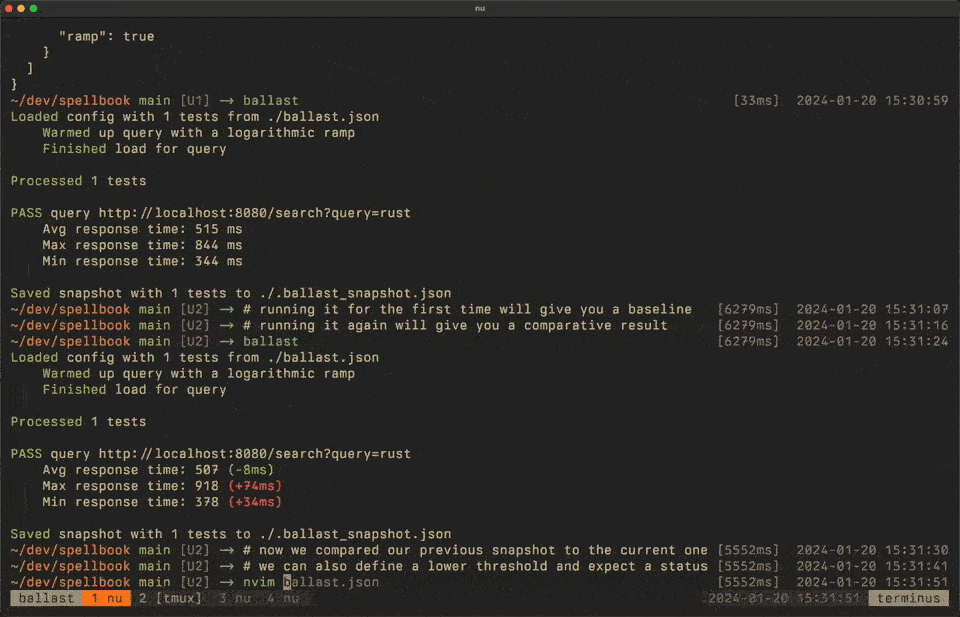Viewport: 960px width, 617px height.
Task: Select the active 1 nu window tab
Action: coord(105,597)
